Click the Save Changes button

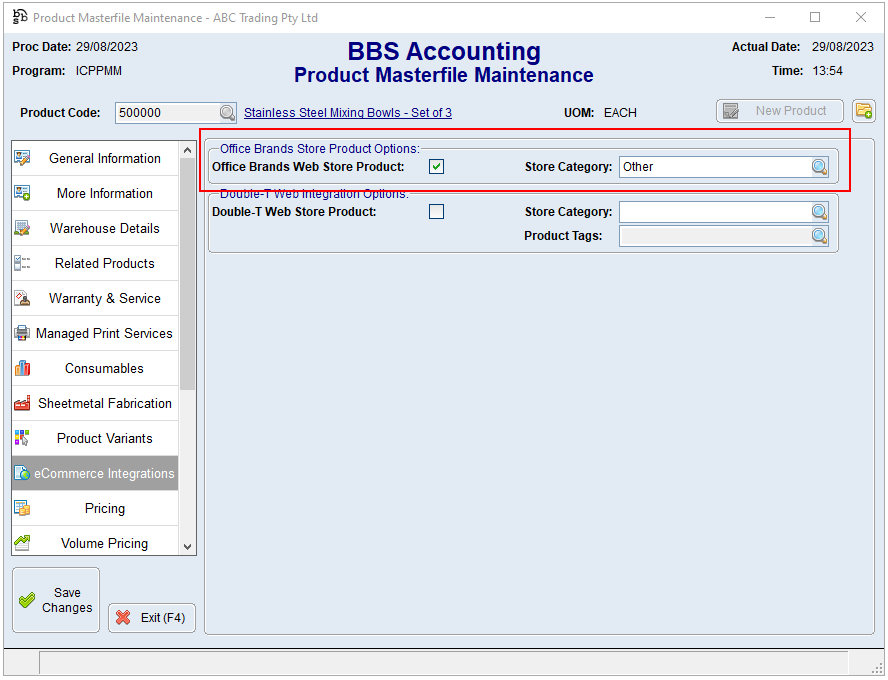[x=56, y=600]
